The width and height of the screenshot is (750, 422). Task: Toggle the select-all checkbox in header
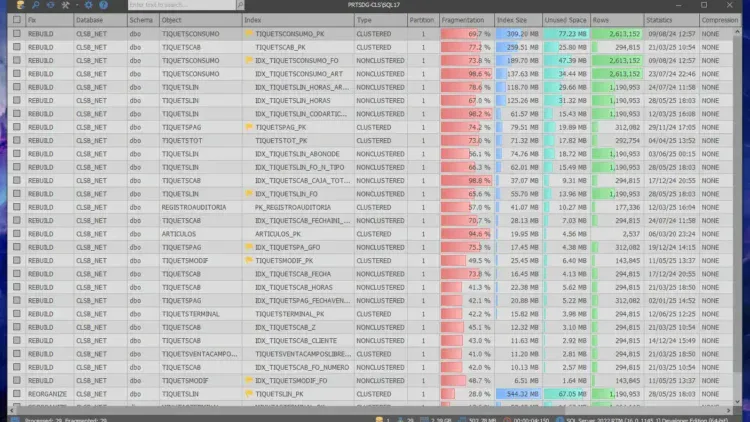15,20
